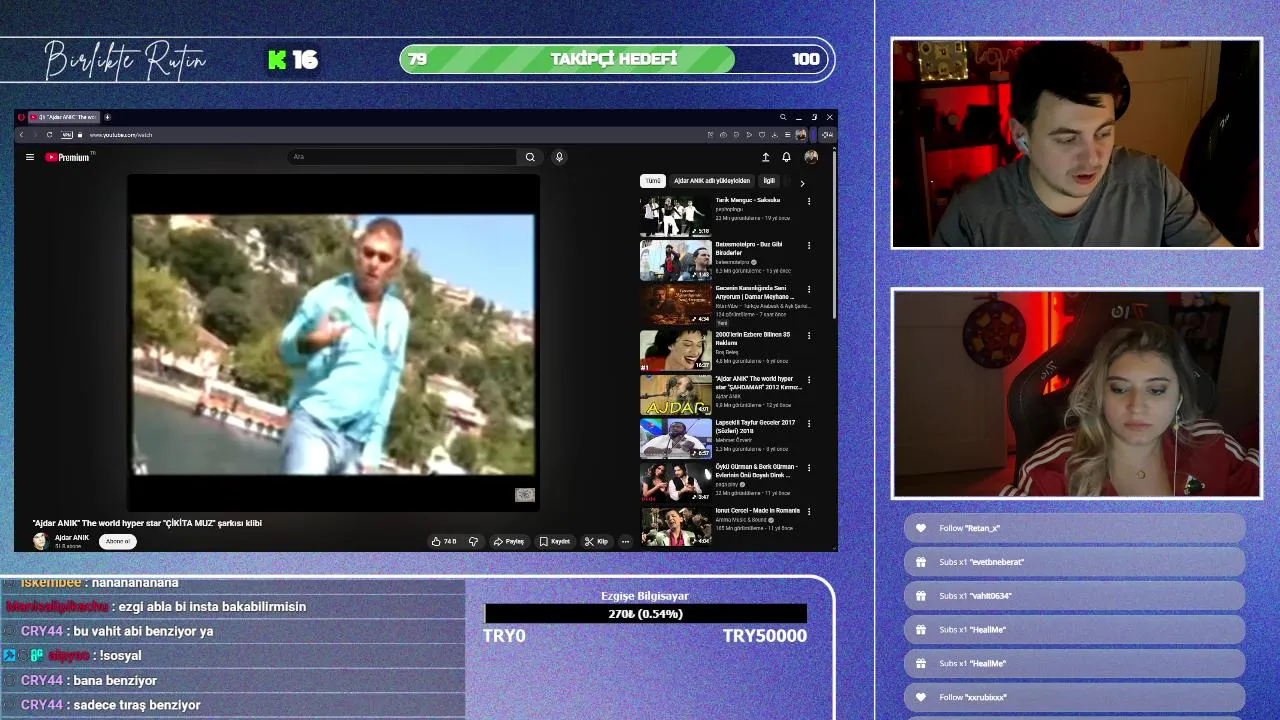Open a new browser tab
1280x720 pixels.
coord(107,117)
